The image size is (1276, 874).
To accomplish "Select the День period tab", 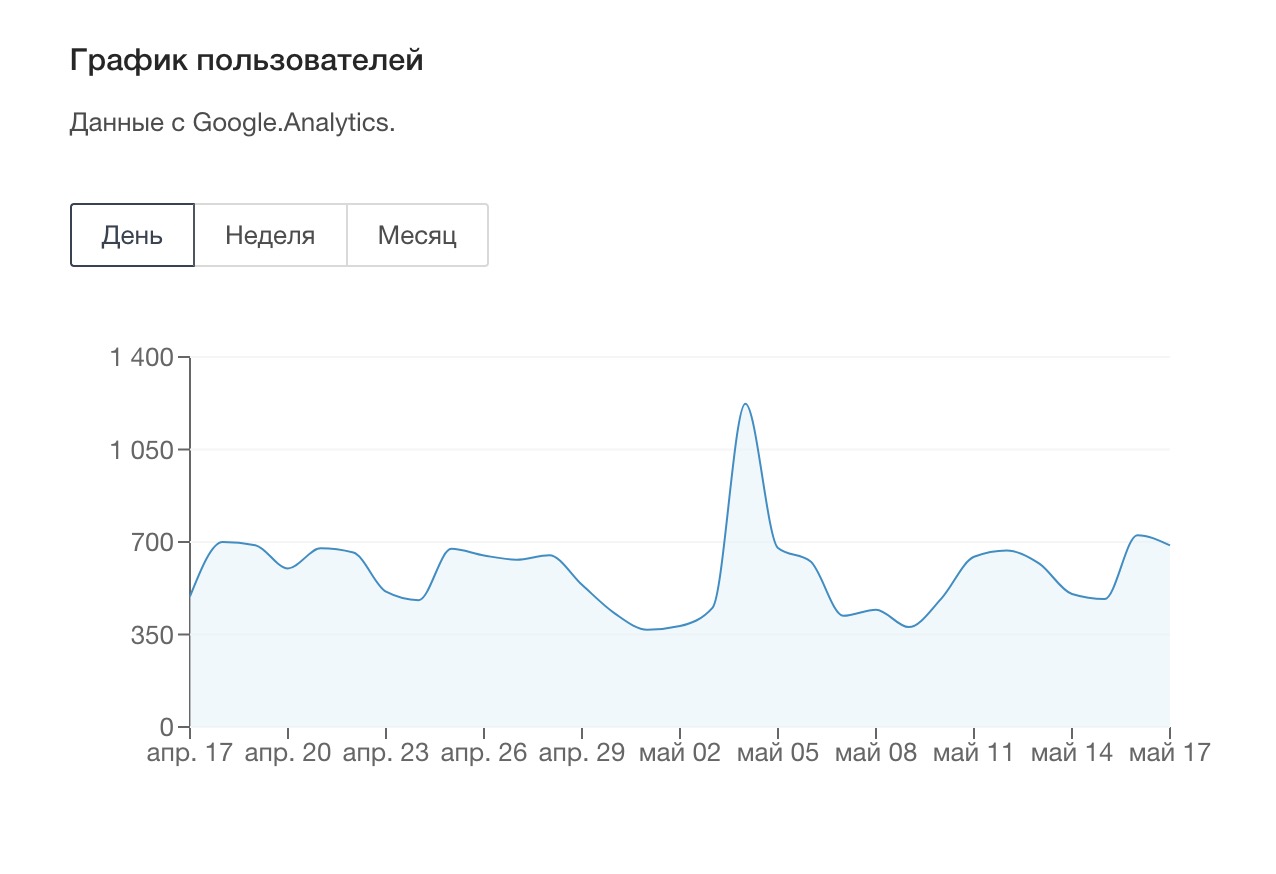I will [132, 236].
